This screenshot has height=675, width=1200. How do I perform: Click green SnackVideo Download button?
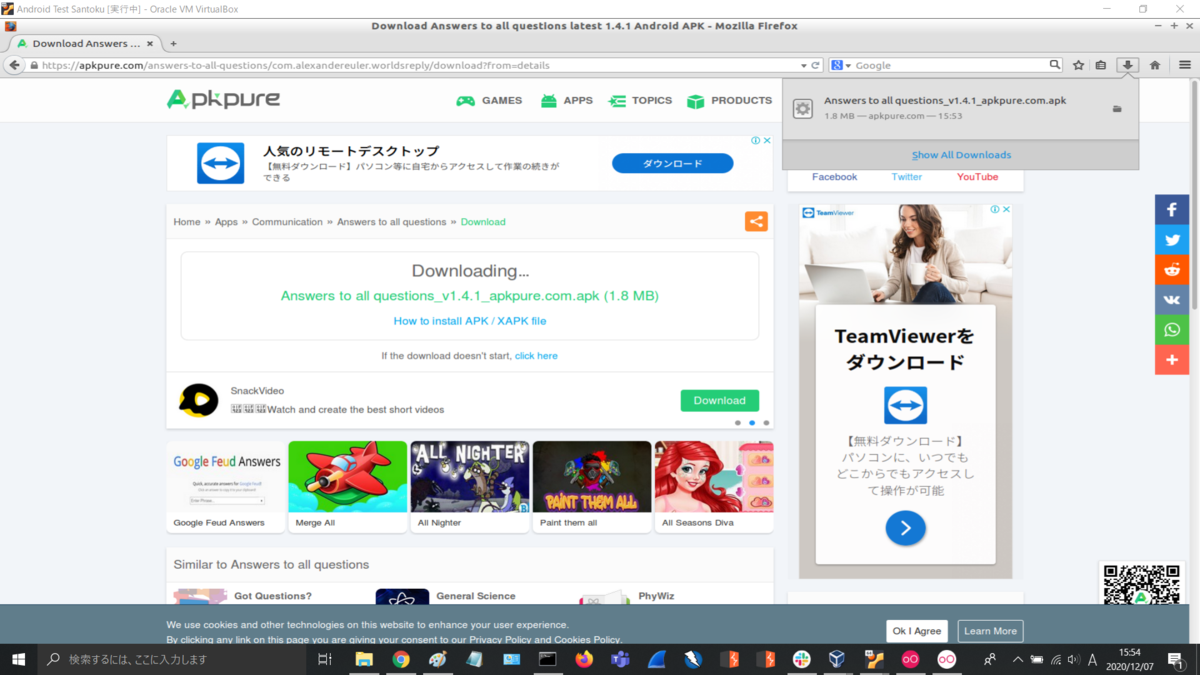click(720, 400)
